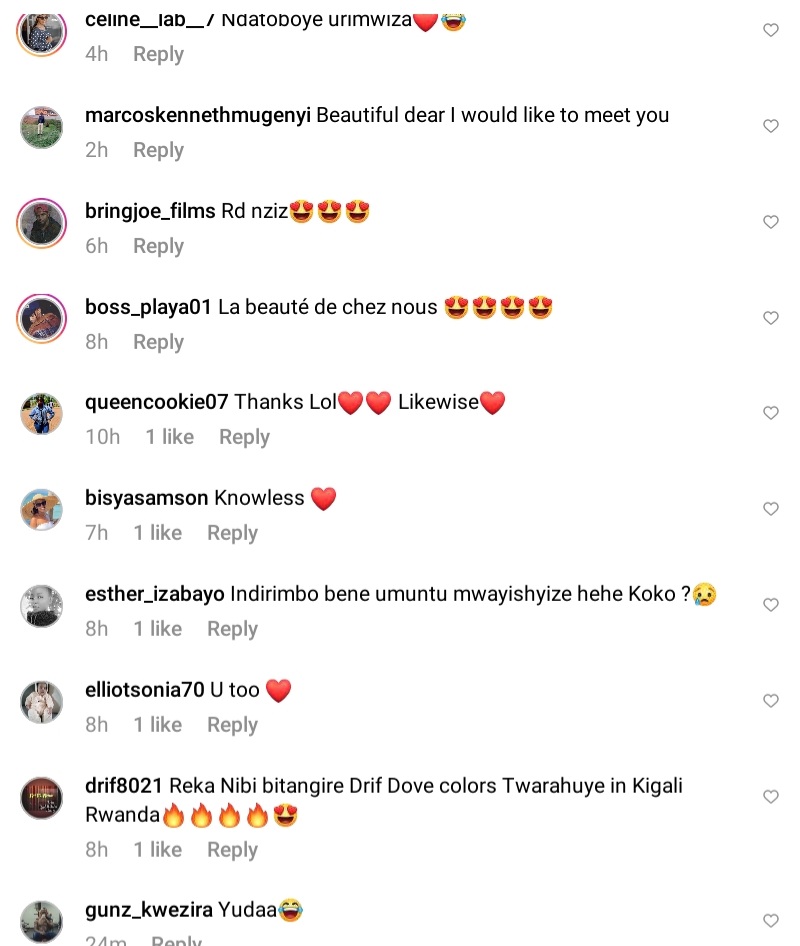Viewport: 800px width, 946px height.
Task: Show who liked drif8021's comment
Action: click(157, 850)
